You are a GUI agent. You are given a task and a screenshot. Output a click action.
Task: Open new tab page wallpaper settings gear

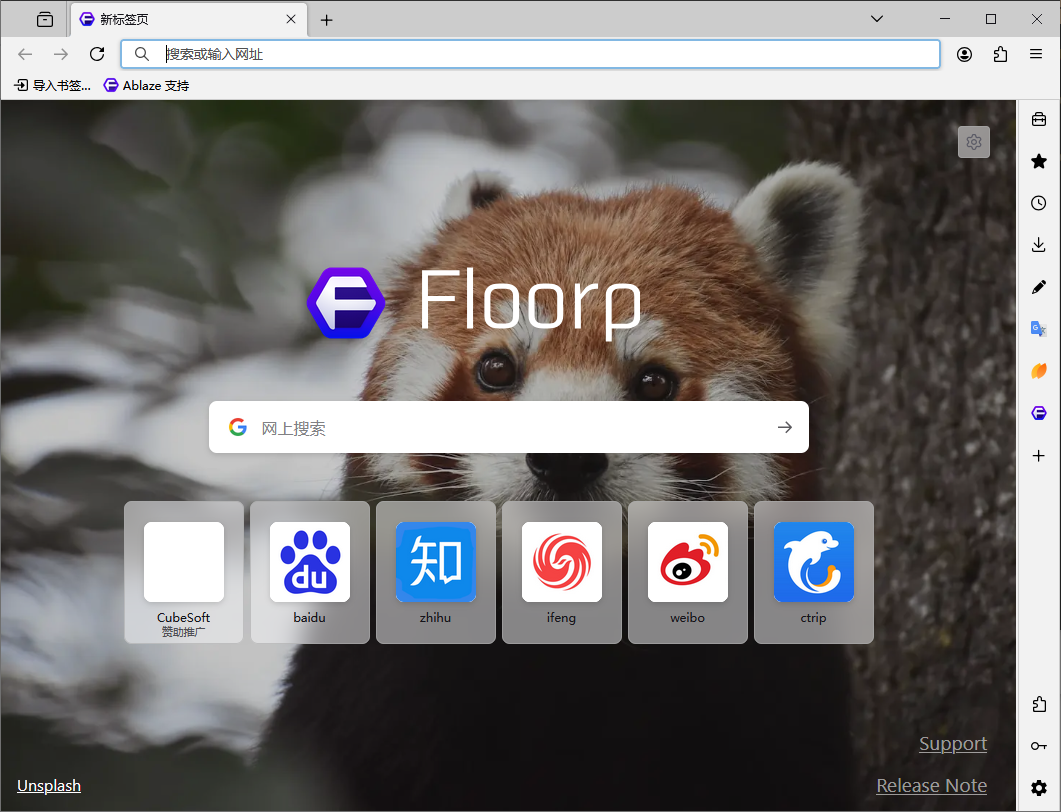(x=973, y=141)
